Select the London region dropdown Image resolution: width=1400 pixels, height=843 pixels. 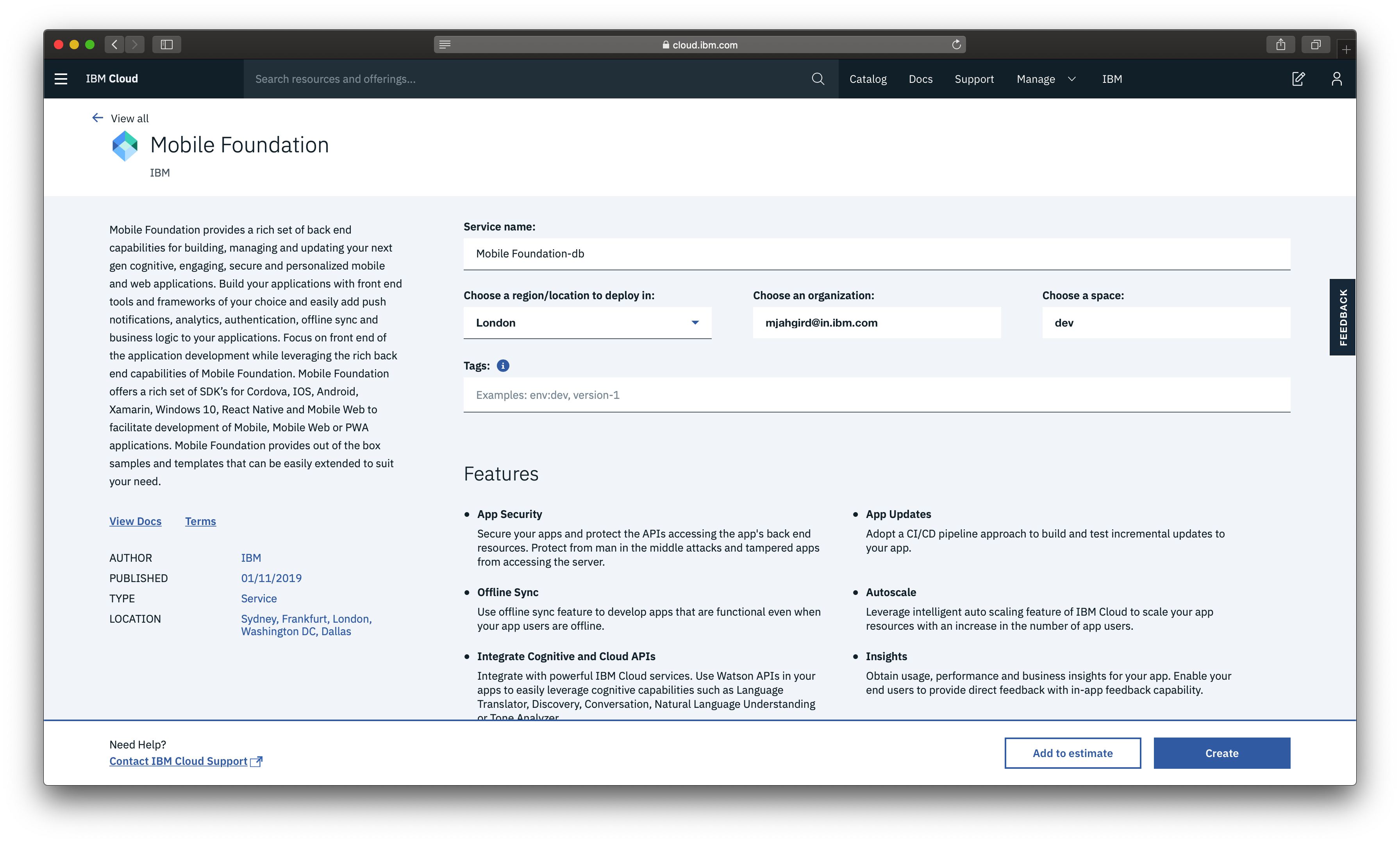pyautogui.click(x=586, y=322)
